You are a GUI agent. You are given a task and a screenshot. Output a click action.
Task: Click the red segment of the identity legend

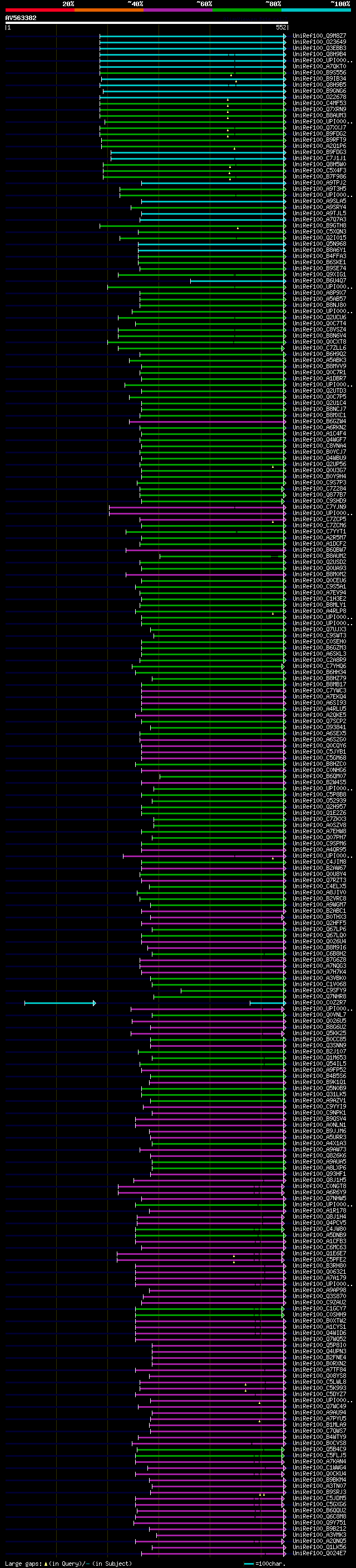tap(39, 10)
